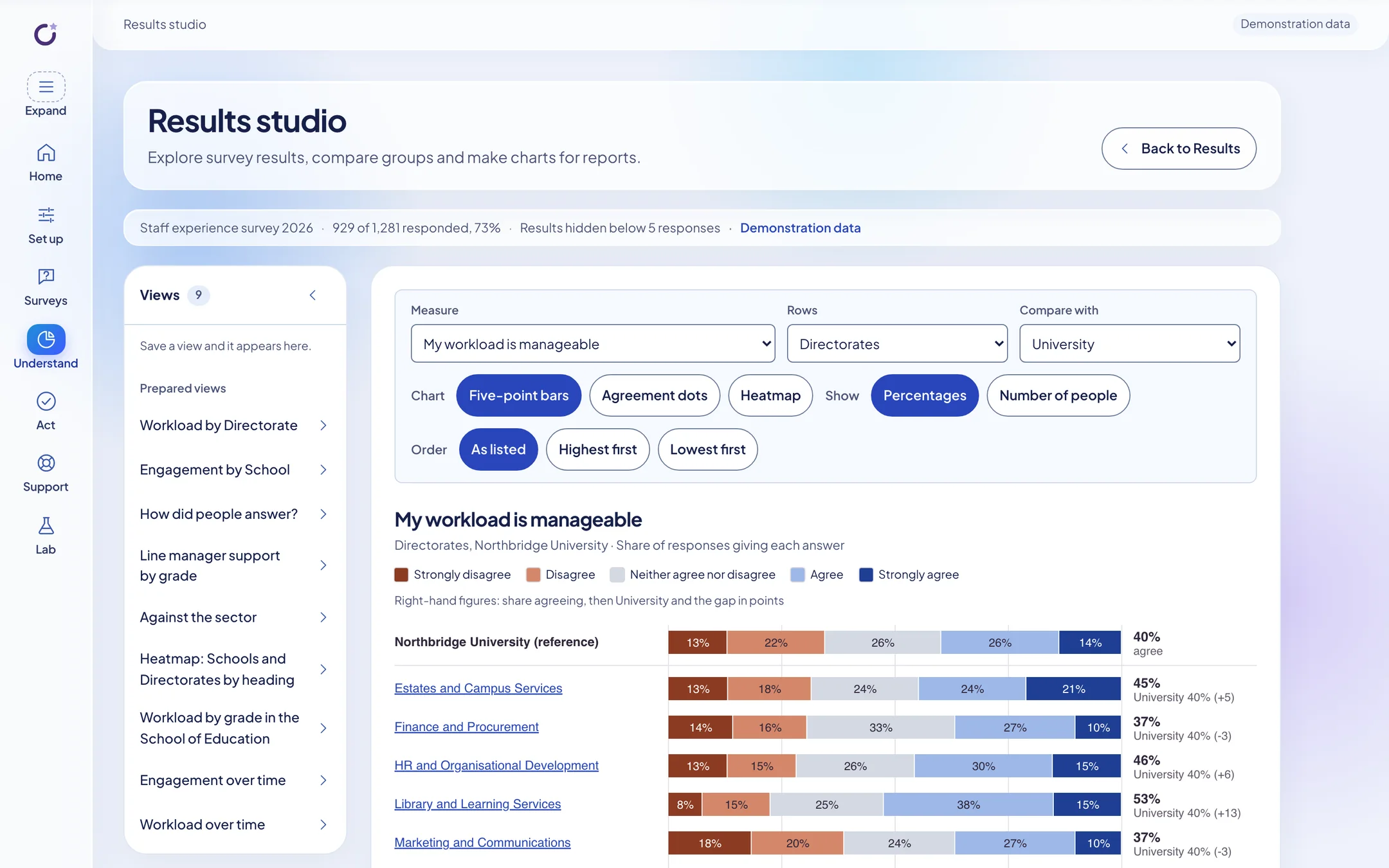Click Back to Results button
Image resolution: width=1389 pixels, height=868 pixels.
pyautogui.click(x=1178, y=149)
